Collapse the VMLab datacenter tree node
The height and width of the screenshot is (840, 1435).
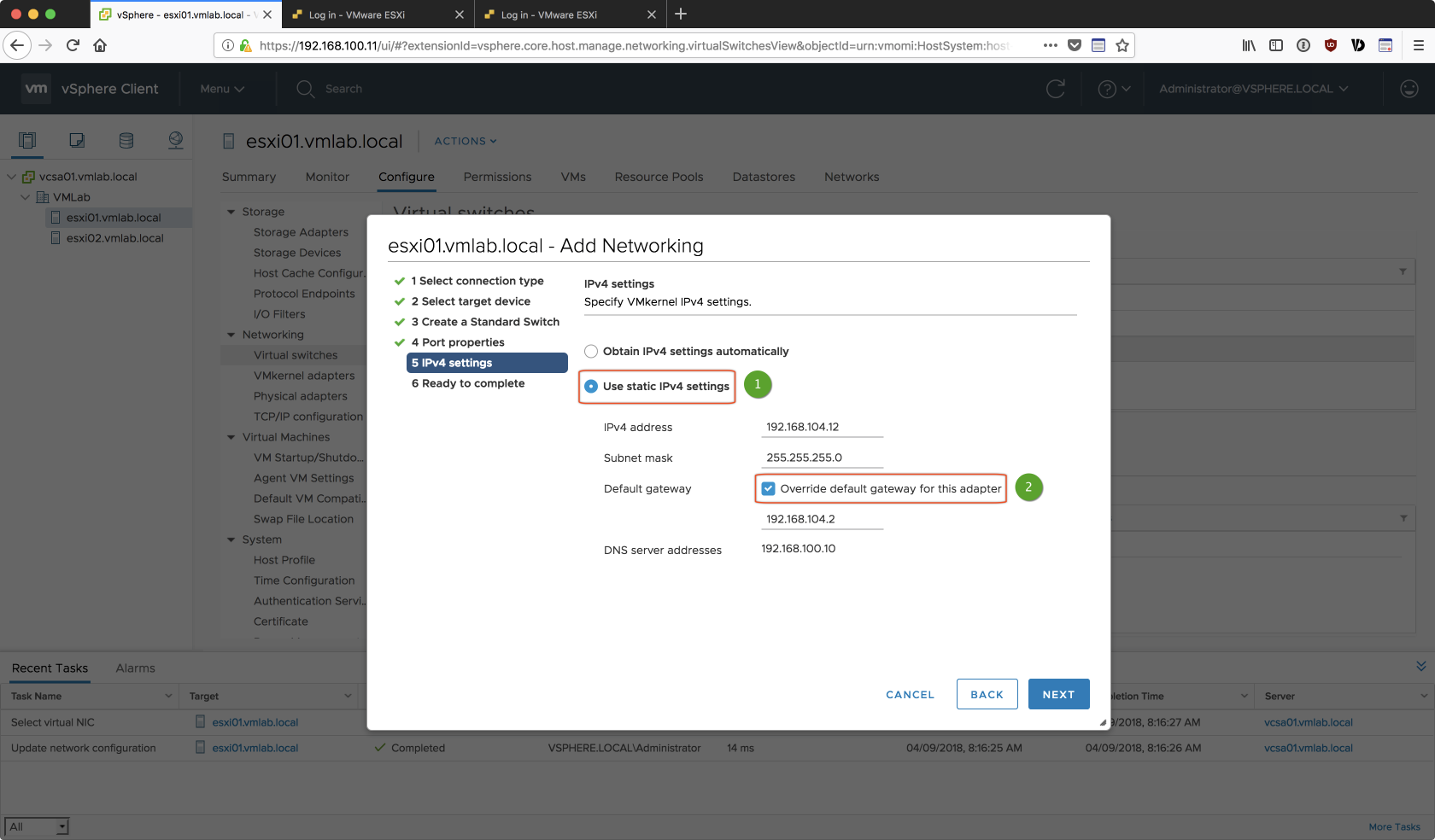[26, 197]
